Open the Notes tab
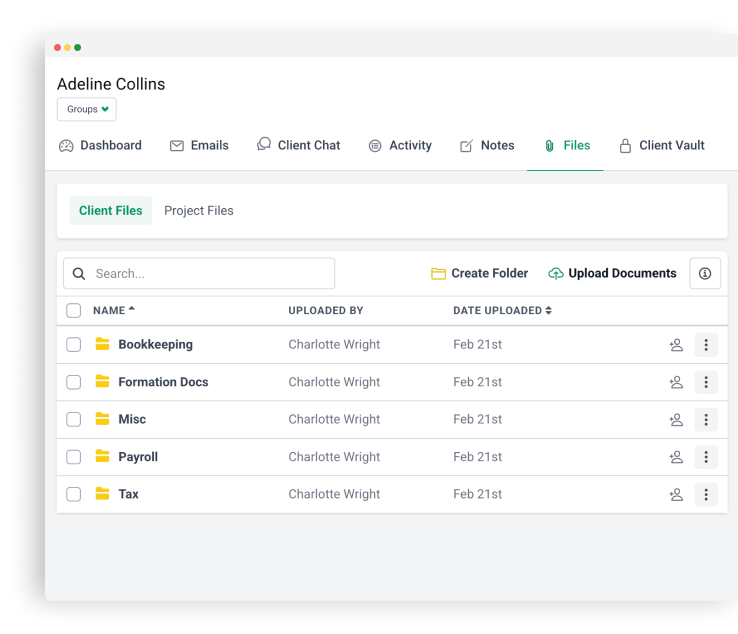This screenshot has height=634, width=738. (487, 145)
